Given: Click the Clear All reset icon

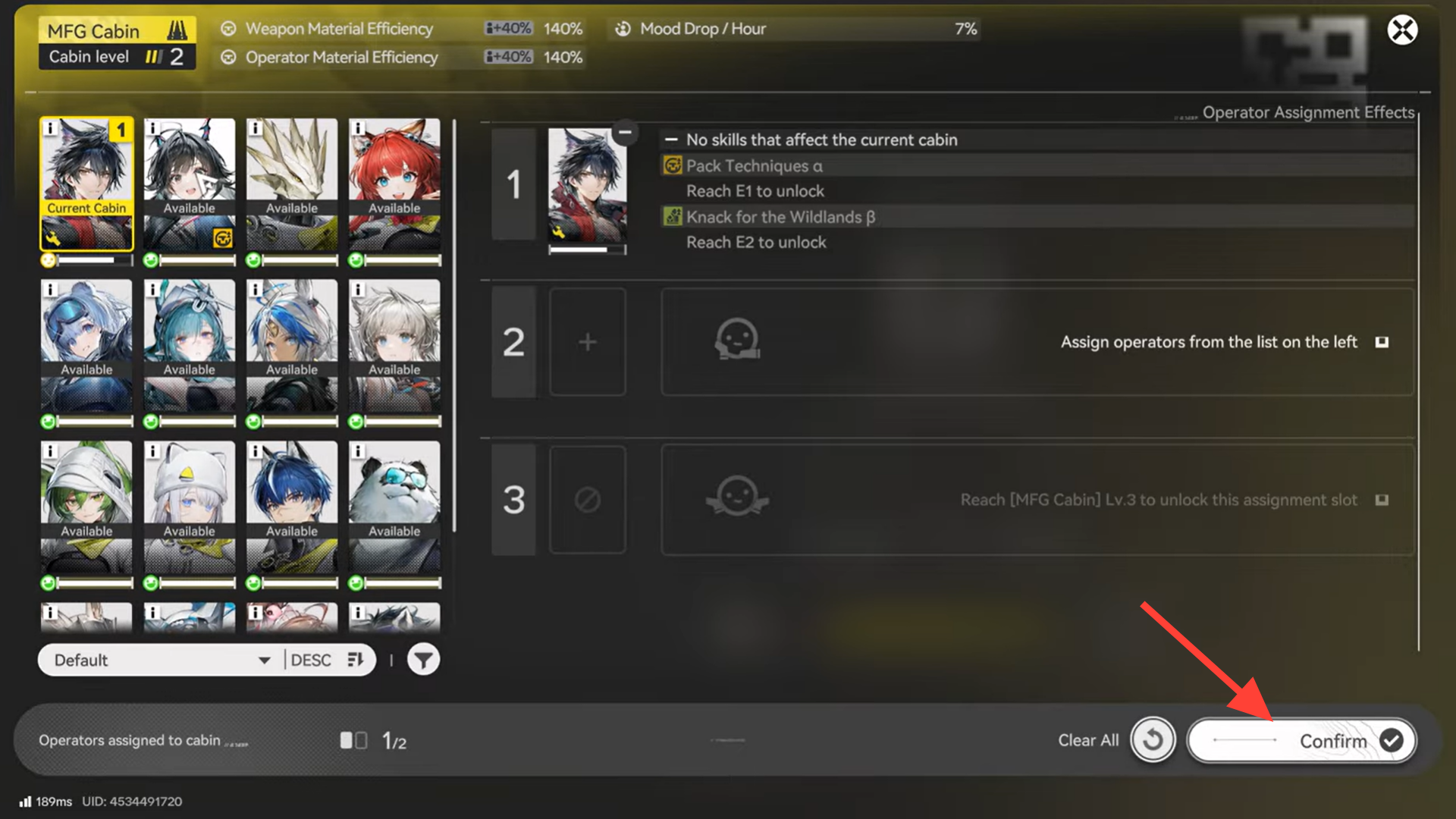Looking at the screenshot, I should [x=1153, y=740].
